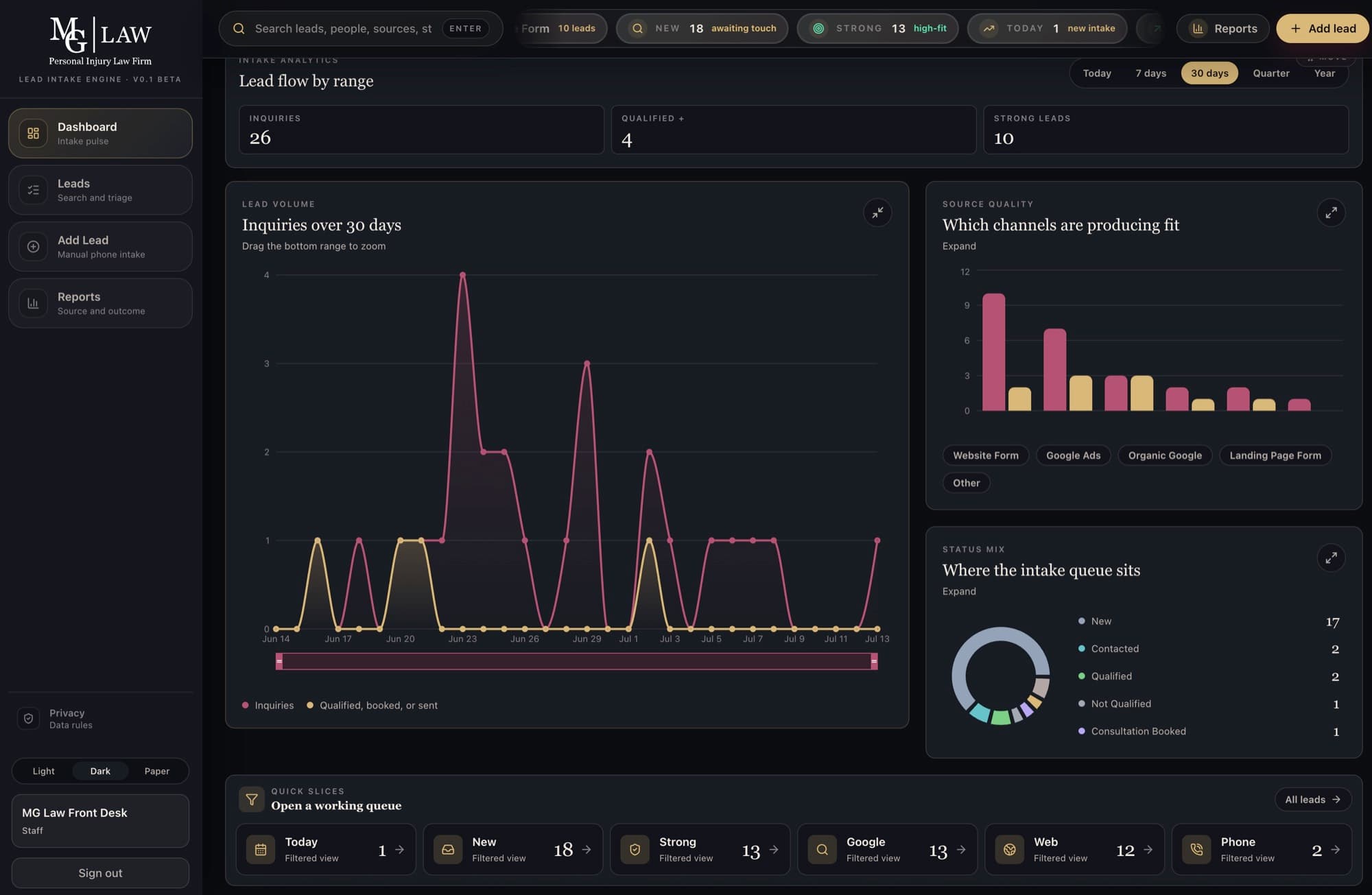Image resolution: width=1372 pixels, height=895 pixels.
Task: Click the pink range slider bar
Action: 576,661
